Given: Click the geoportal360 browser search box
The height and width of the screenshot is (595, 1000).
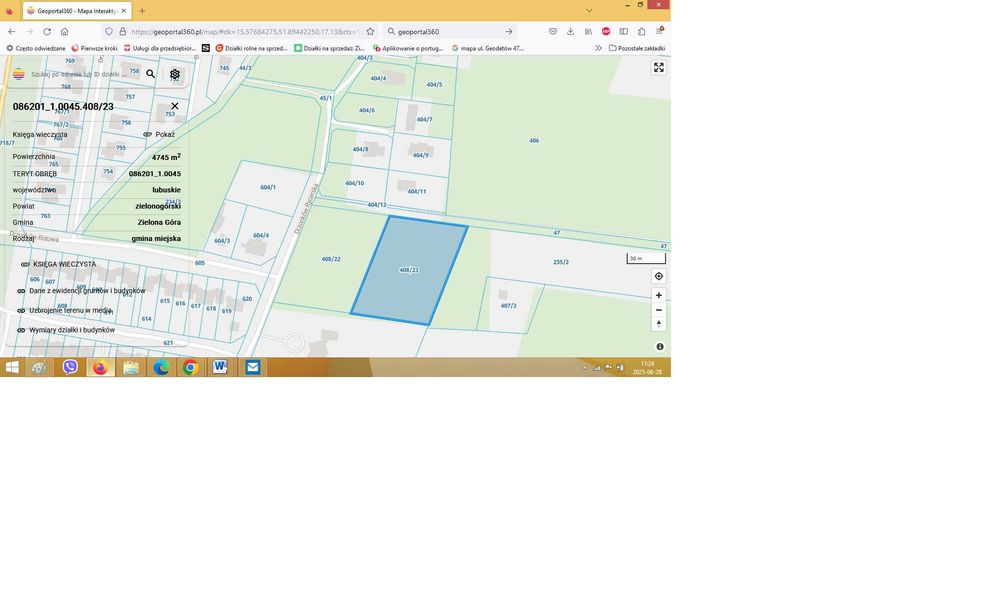Looking at the screenshot, I should pos(450,31).
